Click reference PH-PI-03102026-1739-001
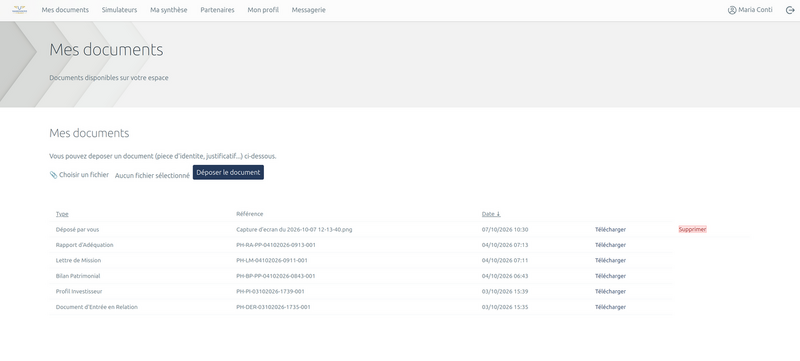800x361 pixels. coord(270,292)
